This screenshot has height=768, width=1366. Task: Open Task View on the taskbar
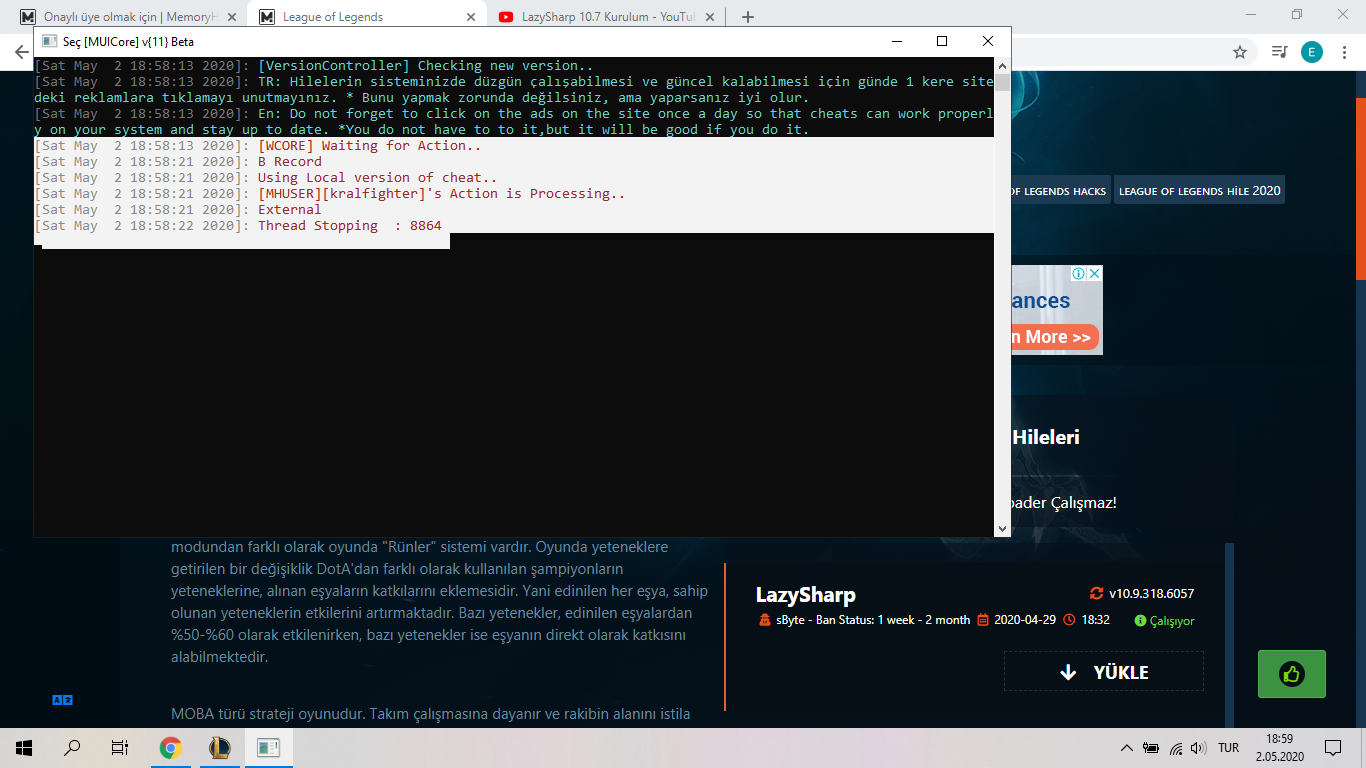pyautogui.click(x=120, y=747)
